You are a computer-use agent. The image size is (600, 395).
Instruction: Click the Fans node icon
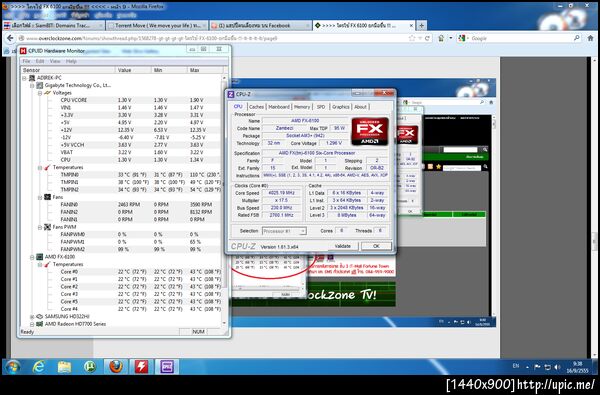(x=47, y=197)
